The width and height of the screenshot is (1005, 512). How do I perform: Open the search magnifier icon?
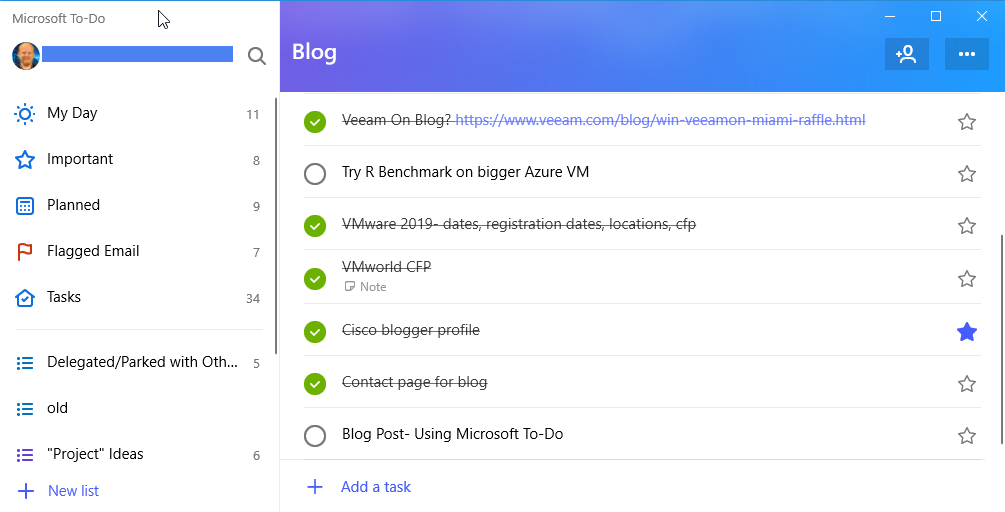coord(256,56)
